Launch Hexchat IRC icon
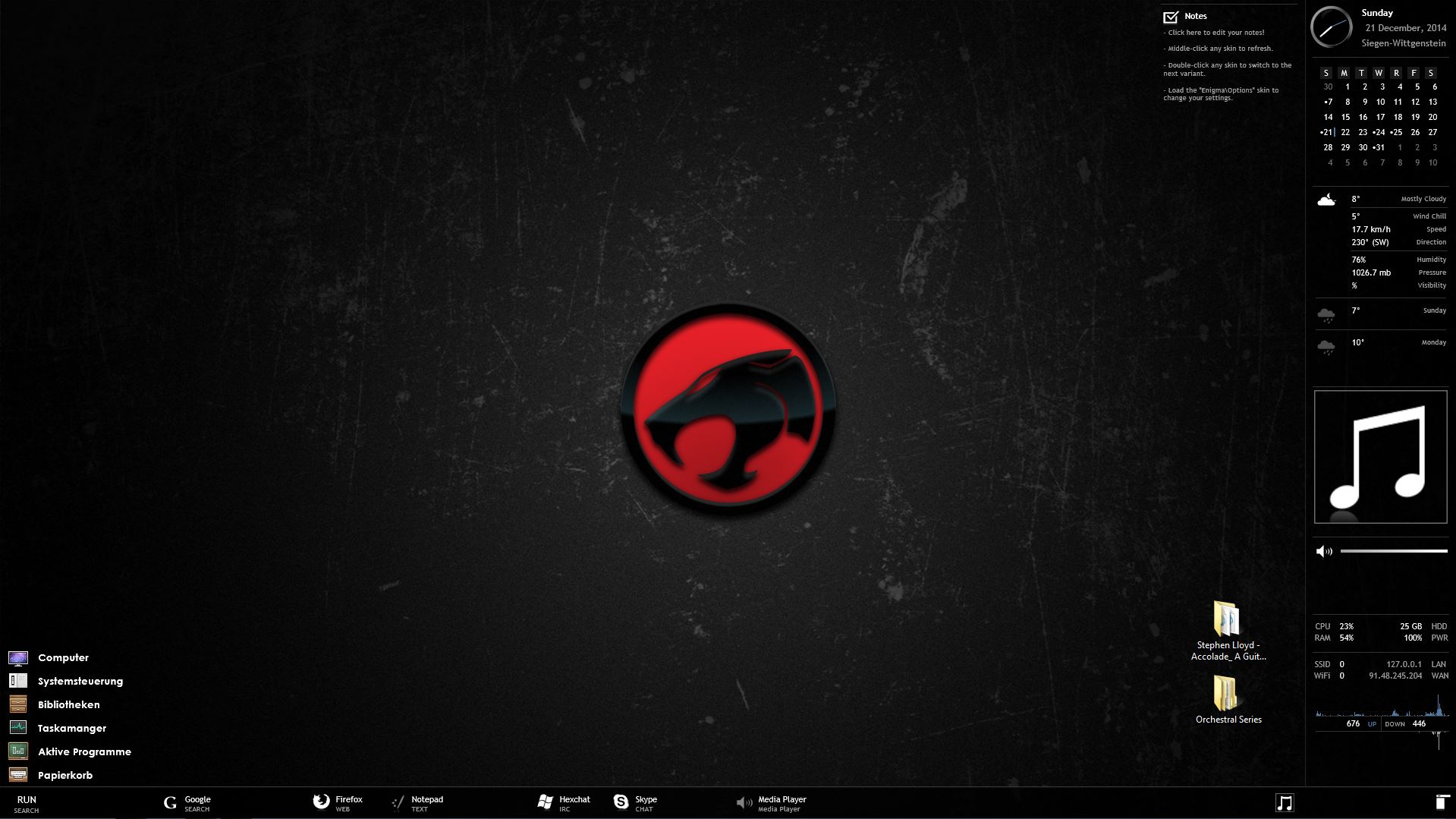1456x819 pixels. (545, 802)
